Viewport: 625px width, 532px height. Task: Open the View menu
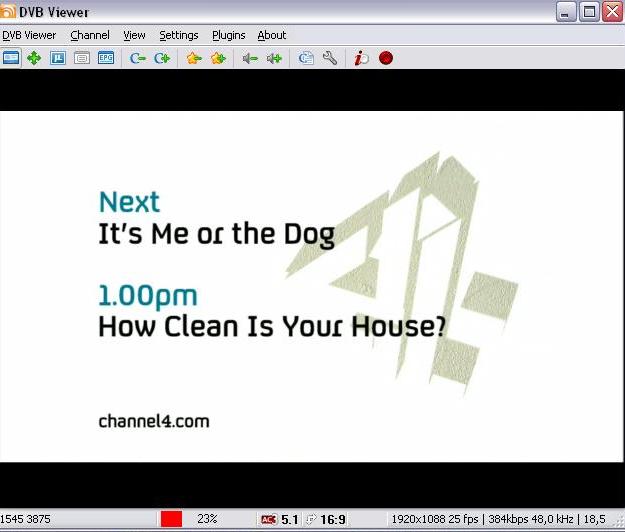click(x=134, y=35)
